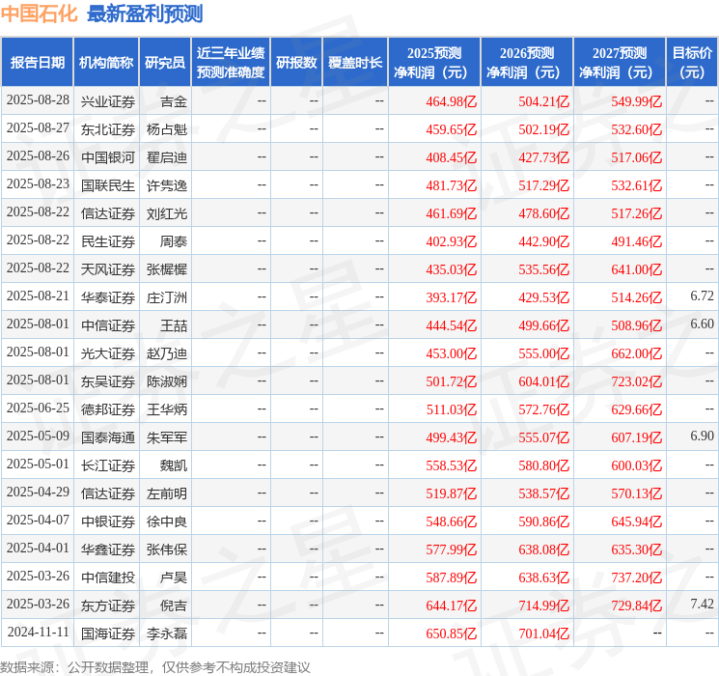Click 华泰证券 target price 6.72

pyautogui.click(x=702, y=296)
